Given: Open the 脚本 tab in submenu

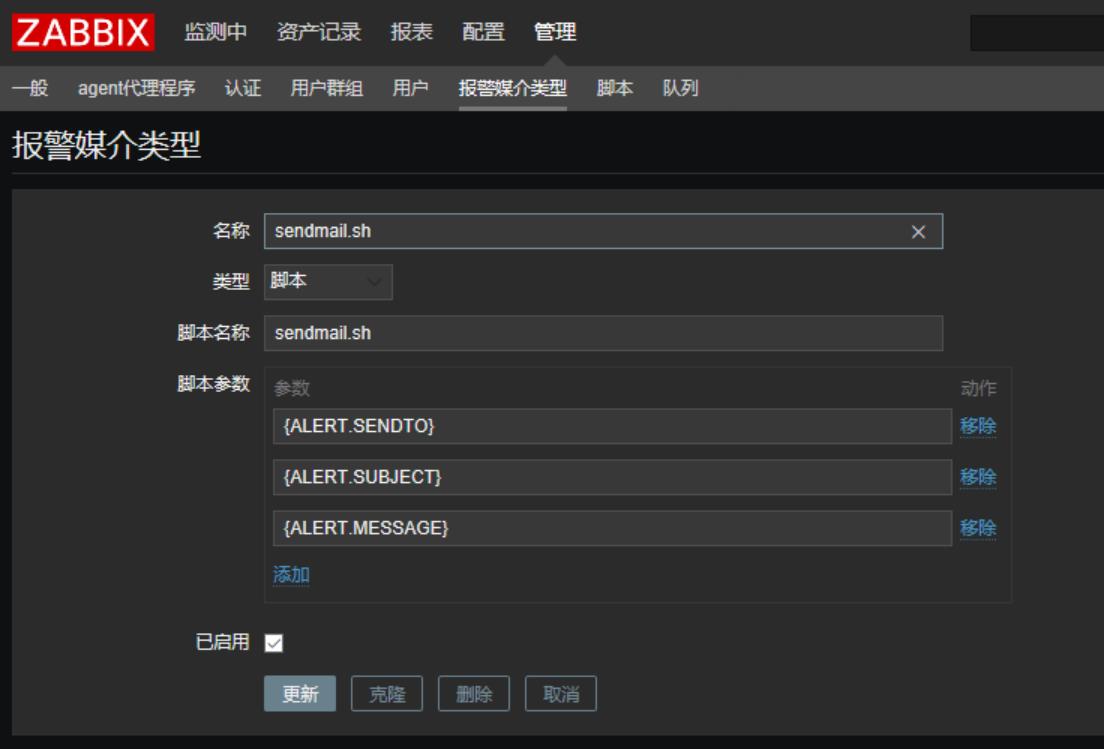Looking at the screenshot, I should [x=615, y=88].
